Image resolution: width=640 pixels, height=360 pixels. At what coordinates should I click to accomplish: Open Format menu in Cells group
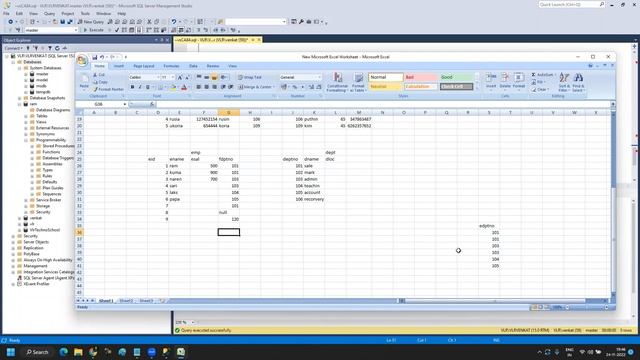click(x=519, y=82)
